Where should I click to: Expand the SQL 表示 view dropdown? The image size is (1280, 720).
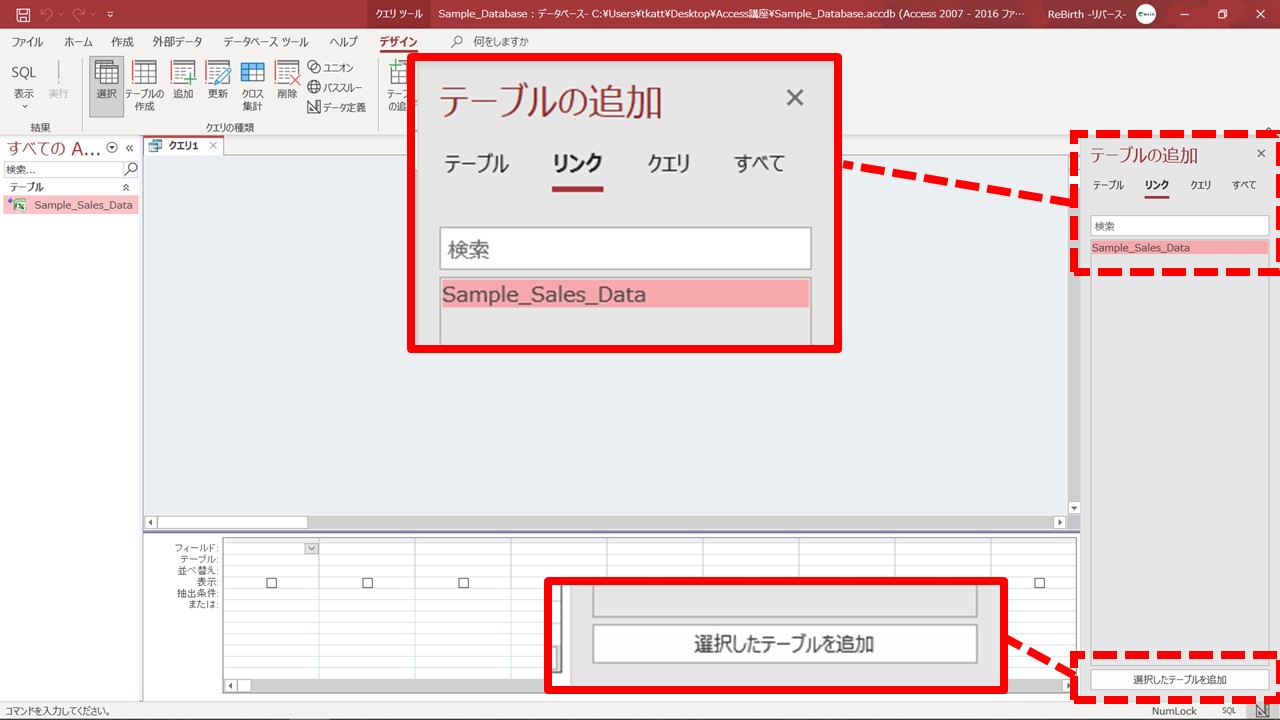coord(23,94)
